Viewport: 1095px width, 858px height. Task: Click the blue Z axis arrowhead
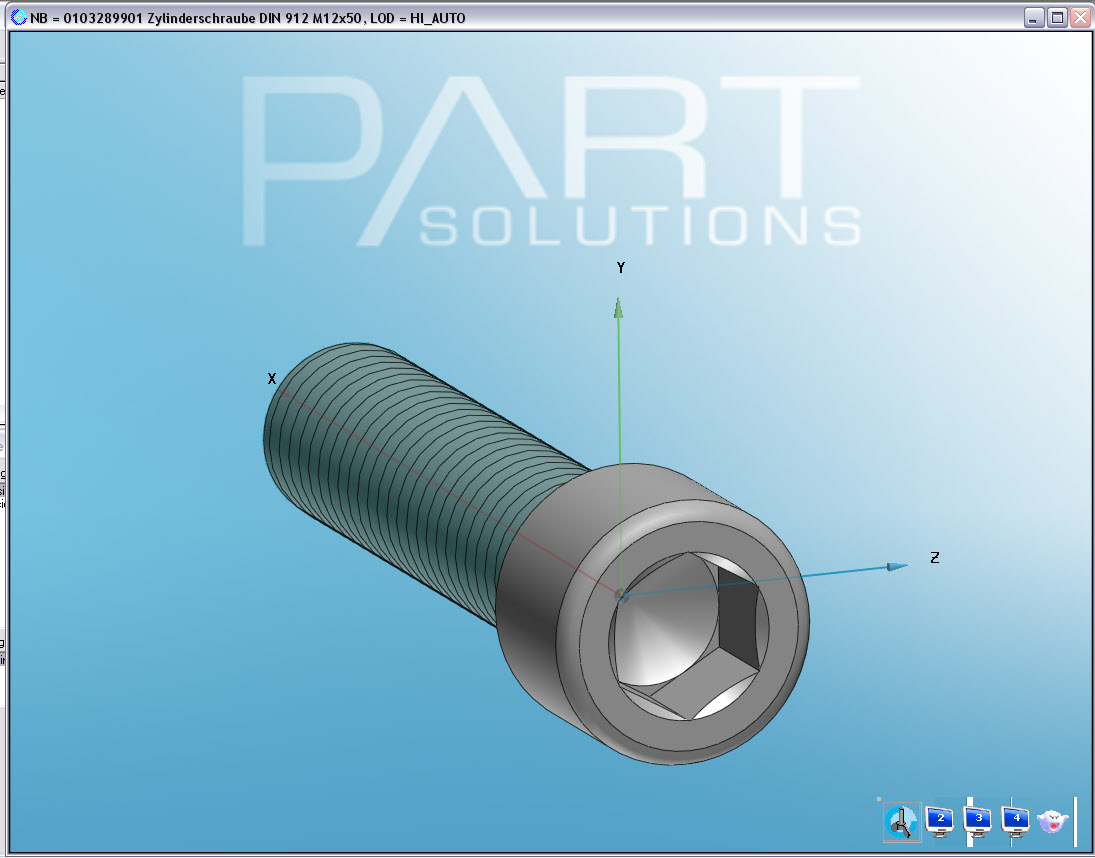(896, 567)
